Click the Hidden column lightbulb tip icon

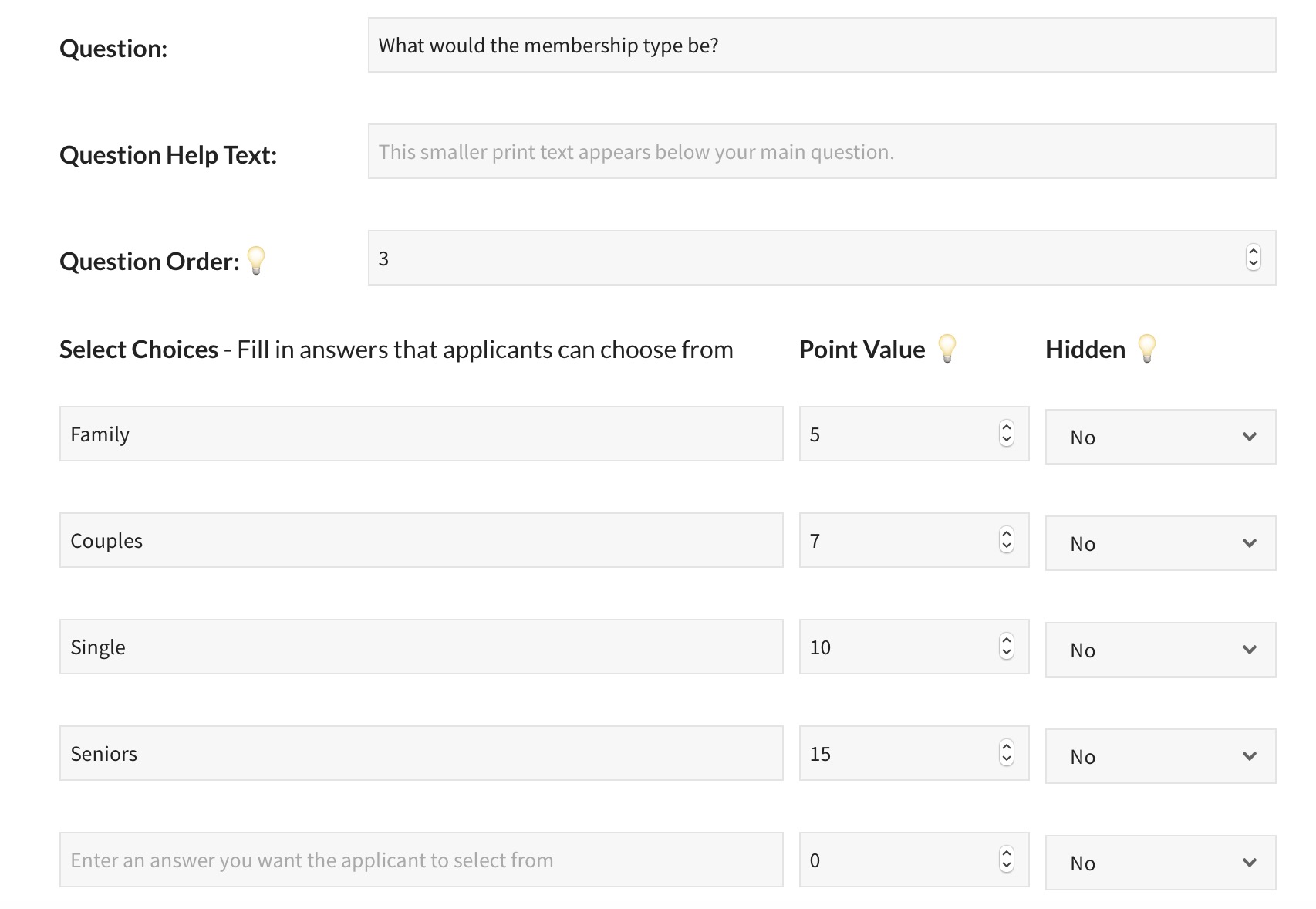click(1147, 349)
